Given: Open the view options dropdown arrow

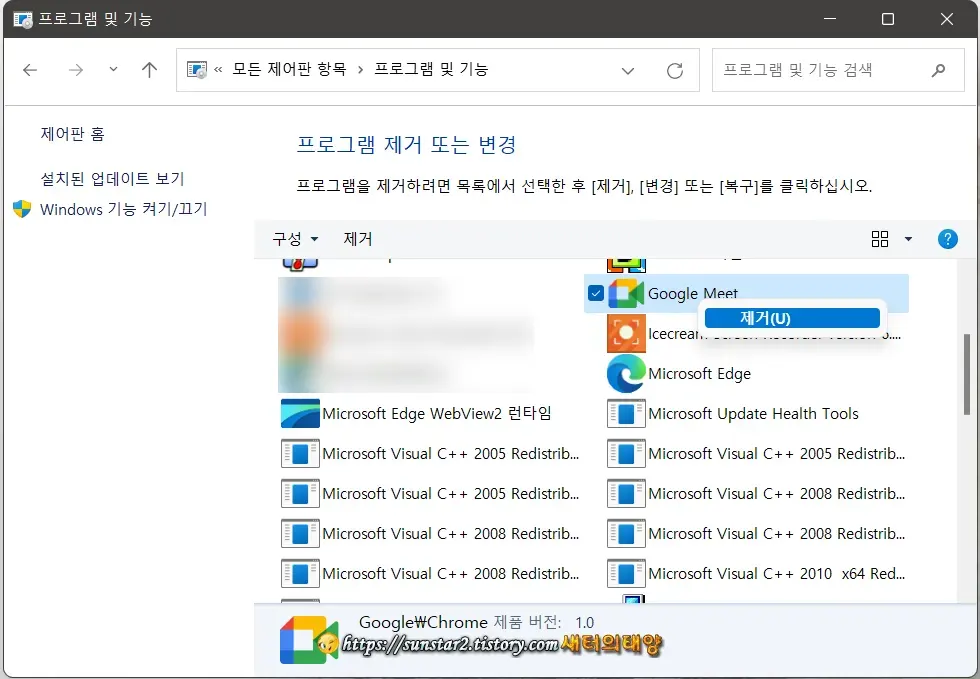Looking at the screenshot, I should pyautogui.click(x=908, y=239).
